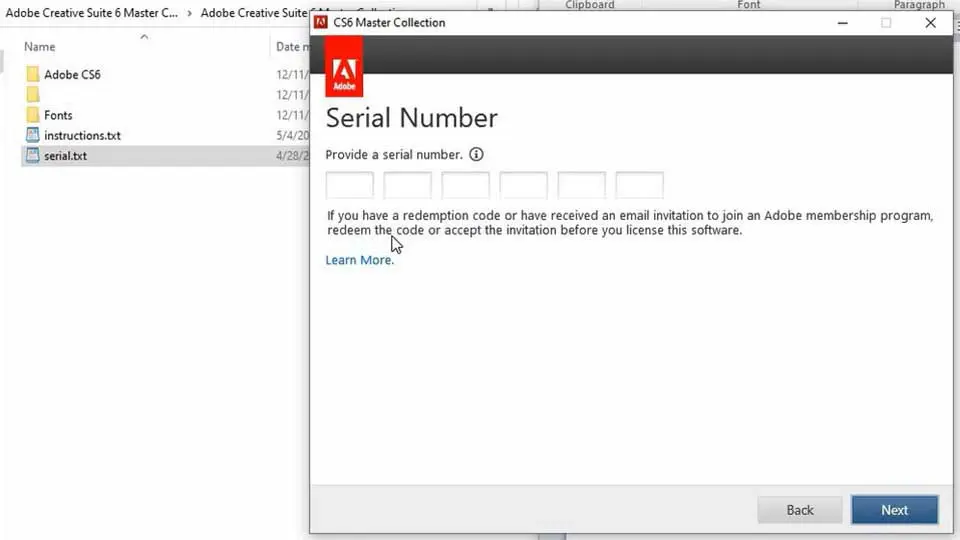
Task: Click the third serial number field
Action: point(465,185)
